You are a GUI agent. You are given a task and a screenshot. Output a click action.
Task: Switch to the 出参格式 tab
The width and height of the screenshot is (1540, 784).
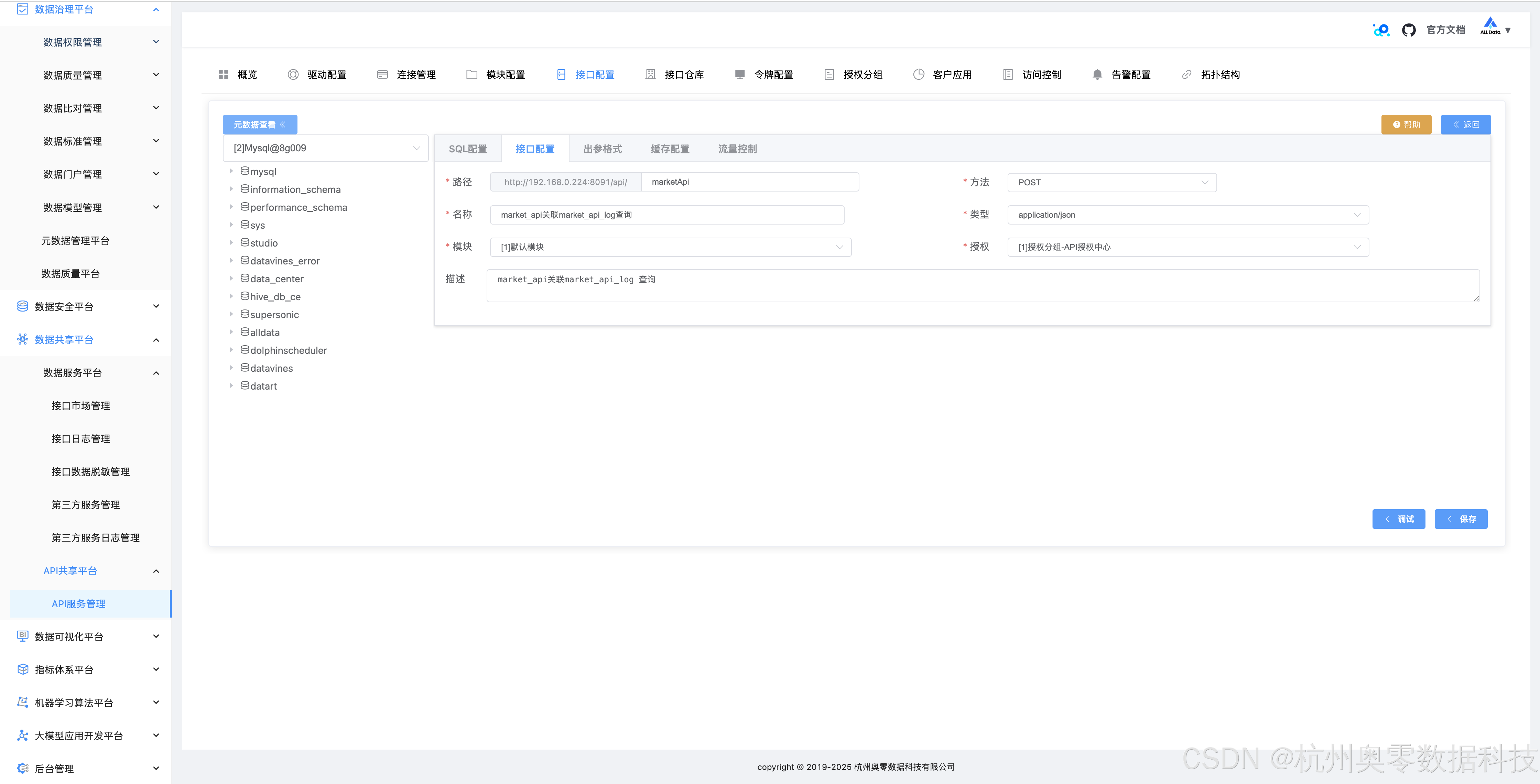pos(602,149)
